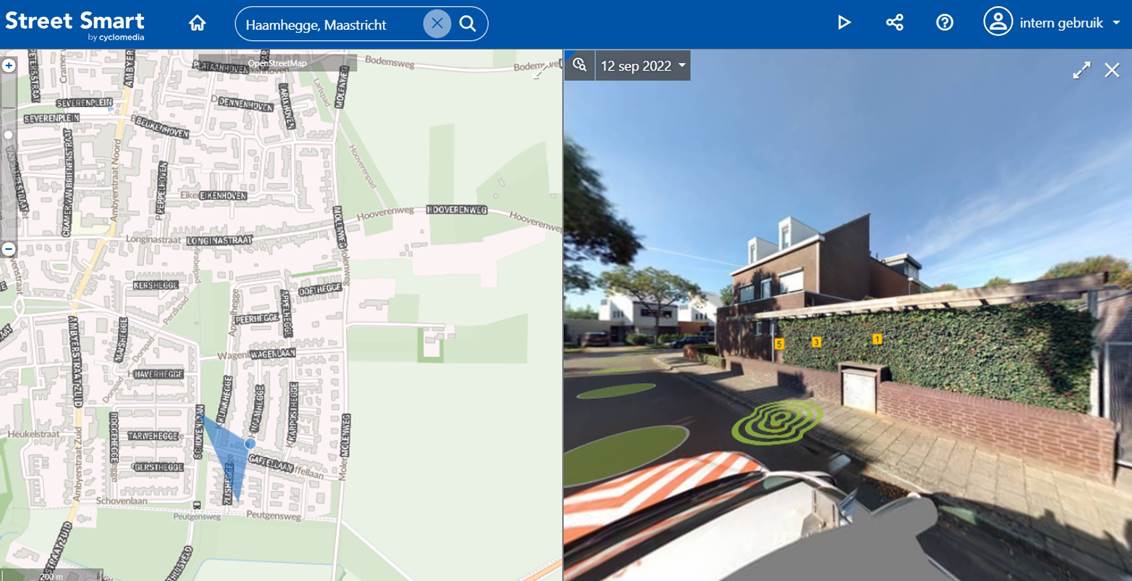
Task: Start the play tour button
Action: (844, 22)
